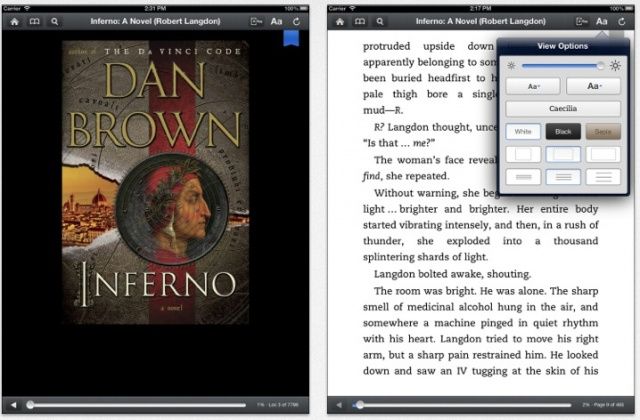Choose the tight line spacing option
640x420 pixels.
(x=523, y=177)
